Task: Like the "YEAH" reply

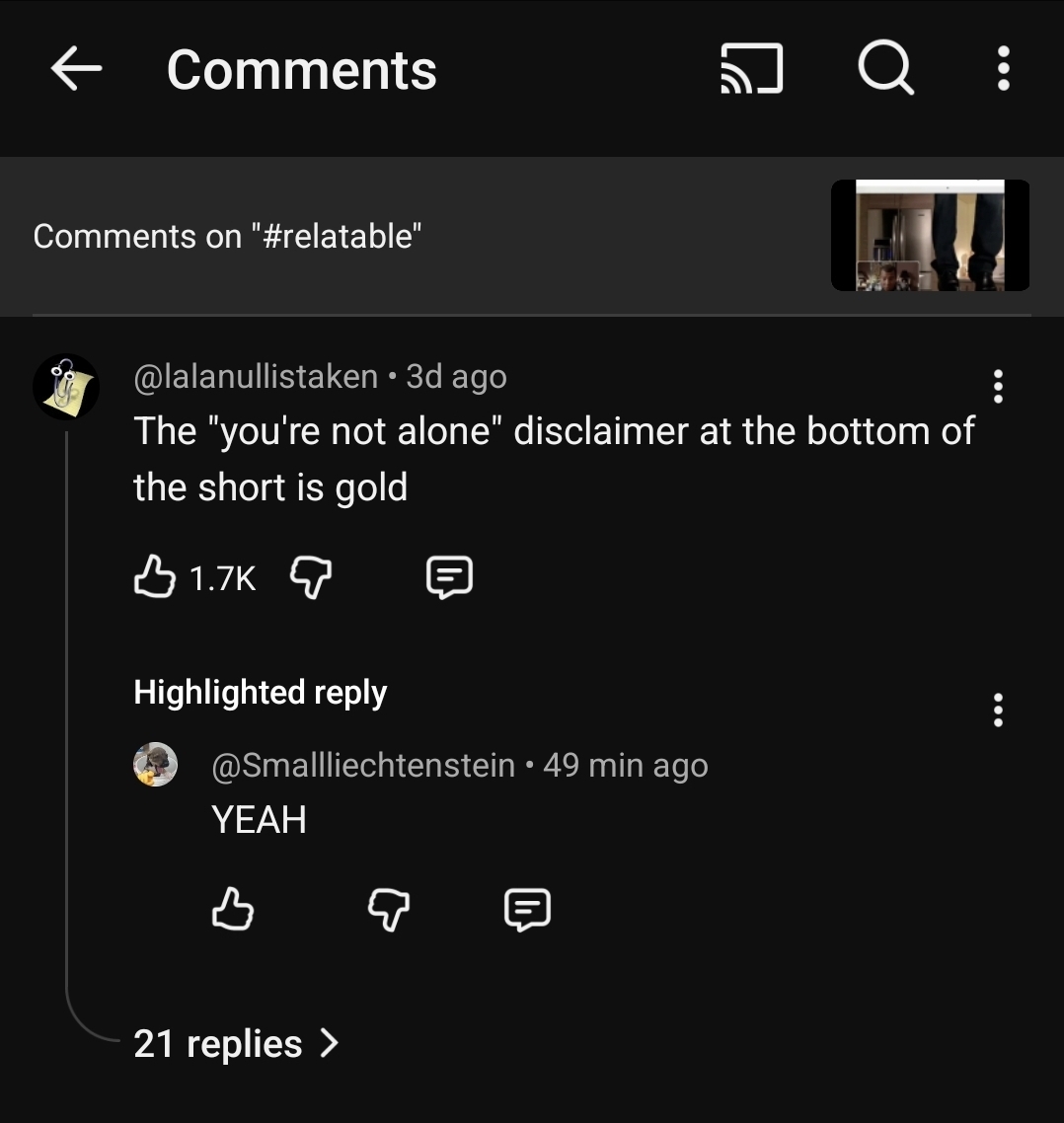Action: coord(232,909)
